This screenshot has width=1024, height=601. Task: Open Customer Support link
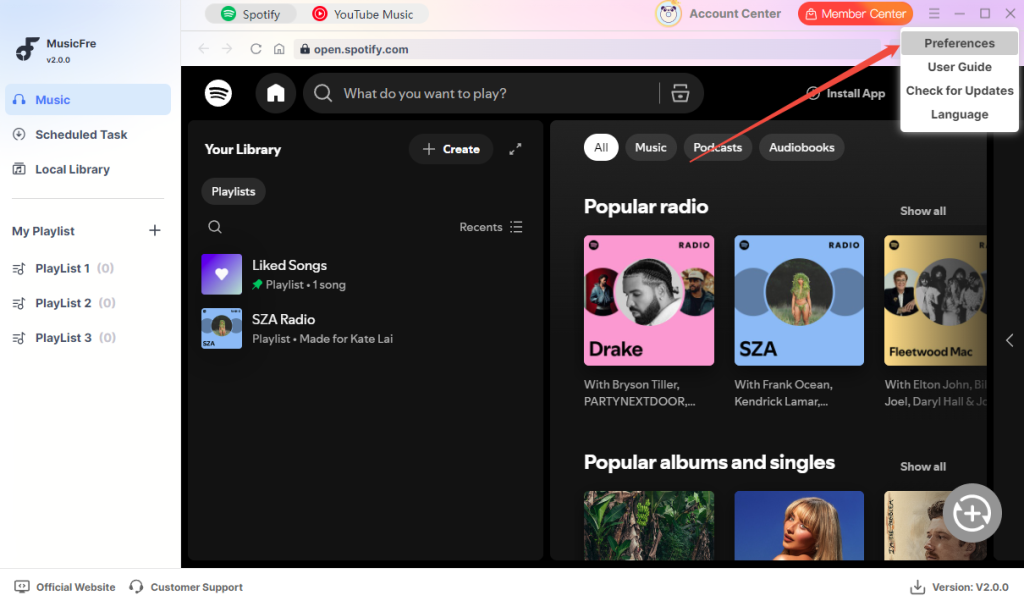185,587
